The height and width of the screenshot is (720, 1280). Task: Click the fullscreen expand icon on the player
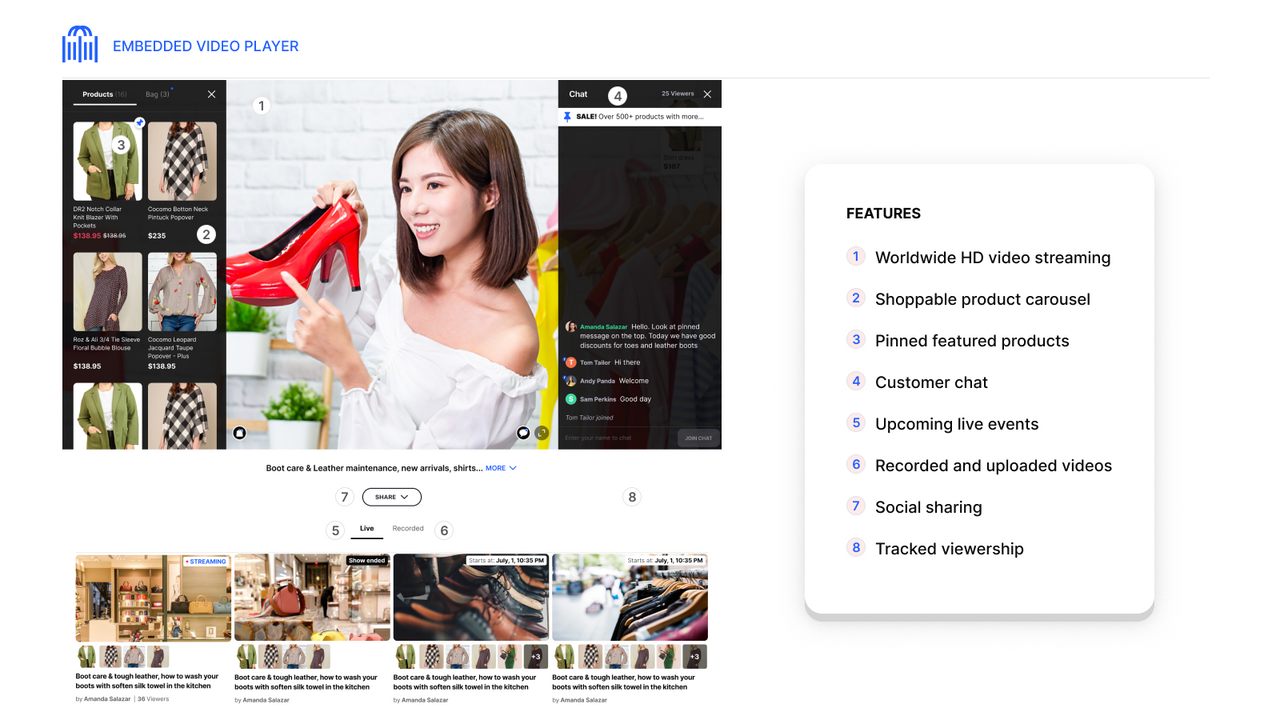click(541, 432)
